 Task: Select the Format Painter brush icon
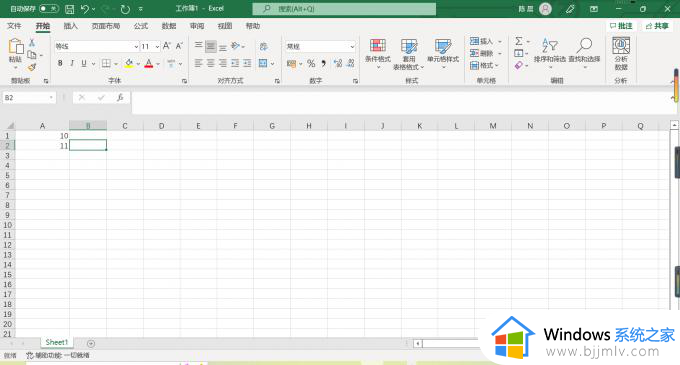(32, 67)
